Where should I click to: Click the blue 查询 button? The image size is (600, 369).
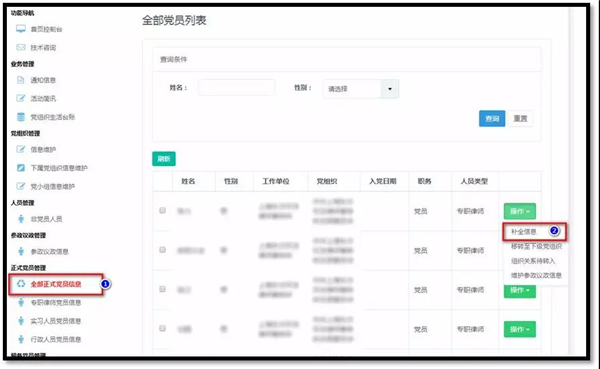pyautogui.click(x=492, y=119)
